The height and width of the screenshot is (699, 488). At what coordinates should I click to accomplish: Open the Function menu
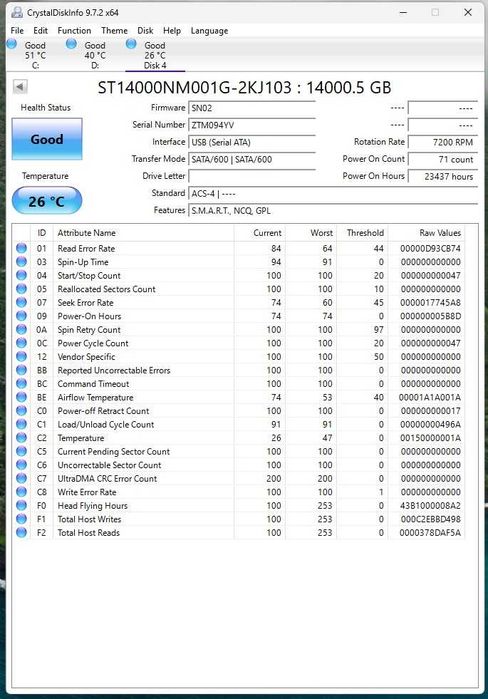pos(74,30)
